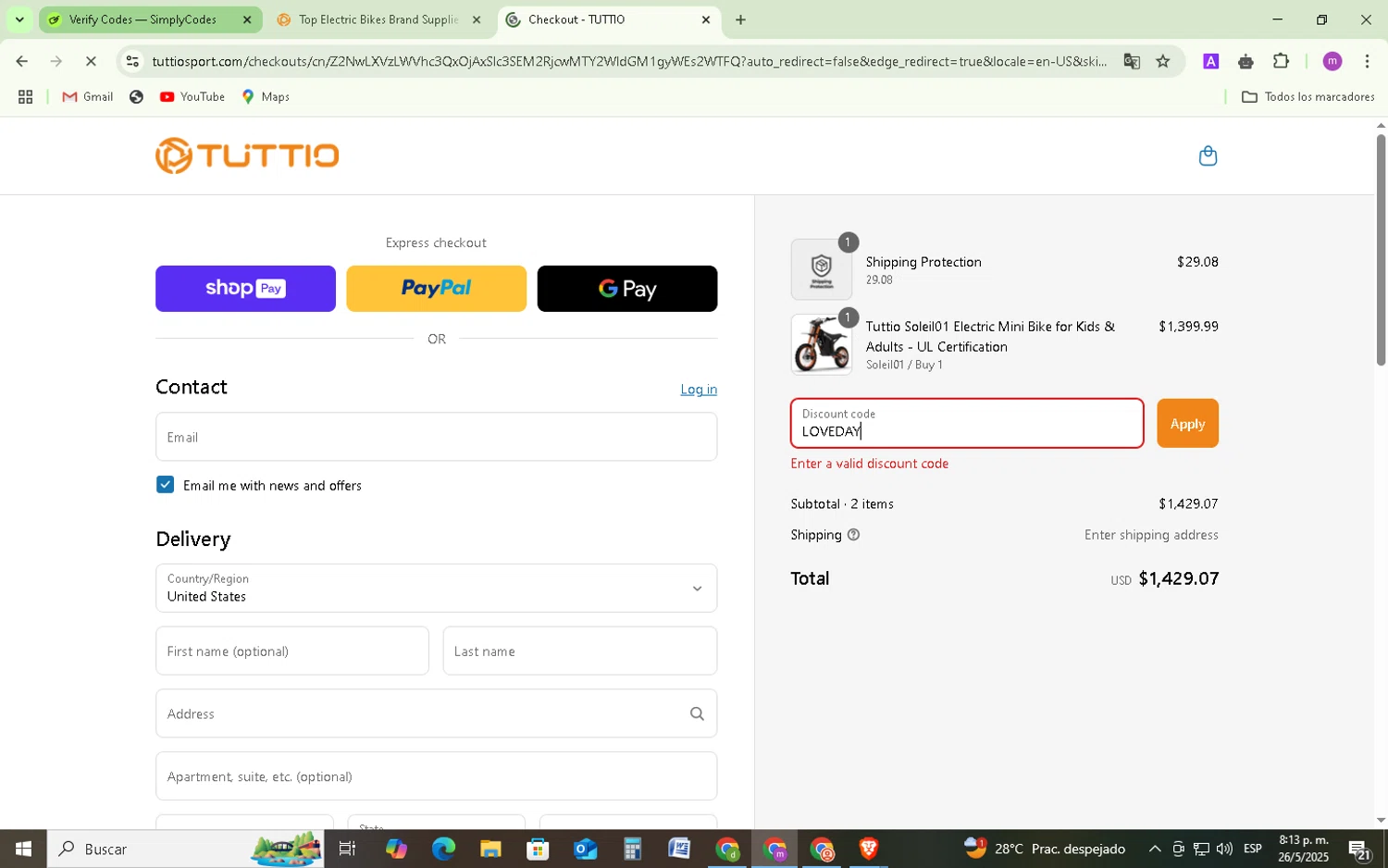The height and width of the screenshot is (868, 1388).
Task: Focus the Last name field
Action: tap(580, 651)
